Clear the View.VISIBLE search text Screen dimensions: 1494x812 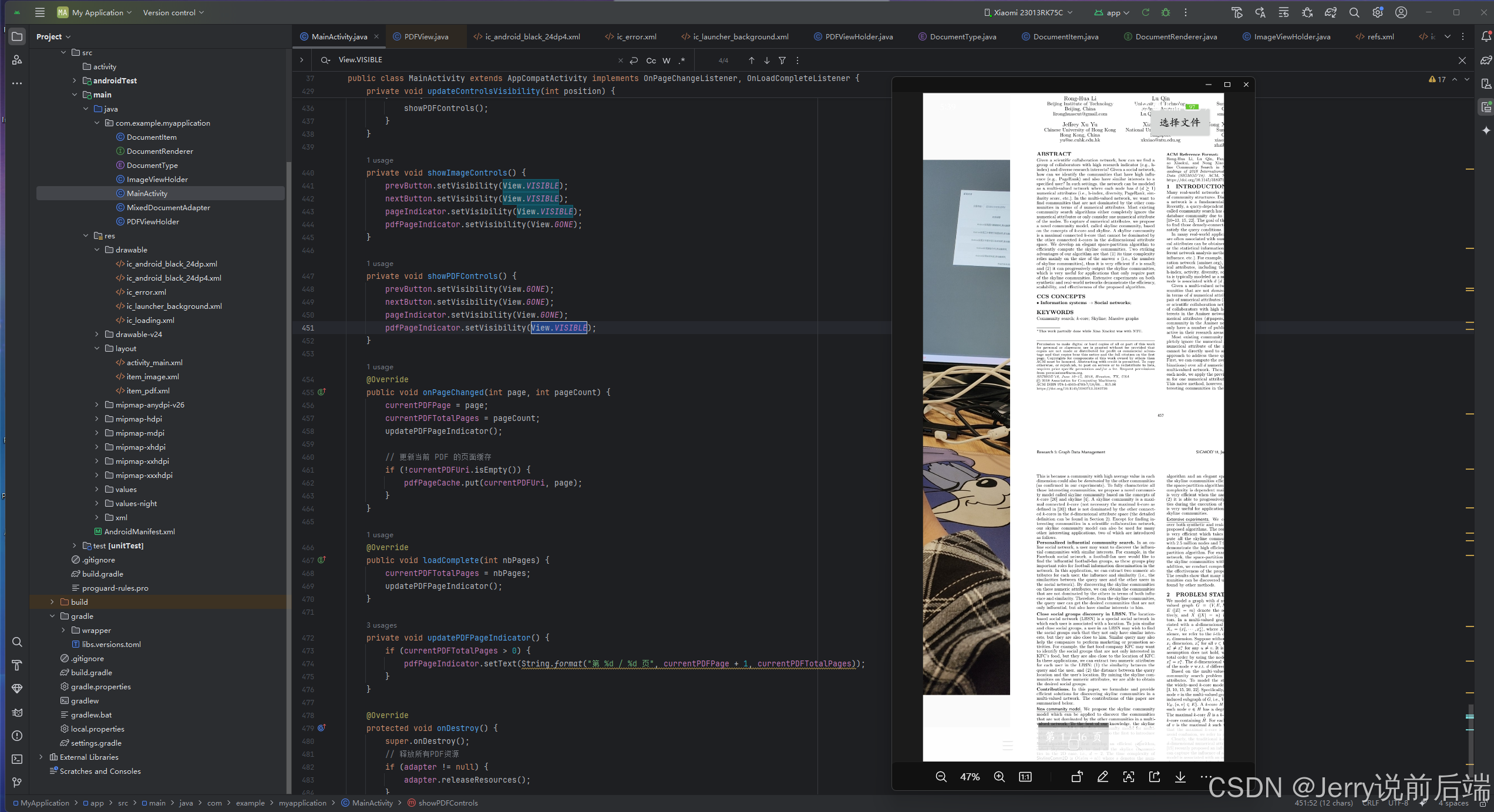click(620, 60)
